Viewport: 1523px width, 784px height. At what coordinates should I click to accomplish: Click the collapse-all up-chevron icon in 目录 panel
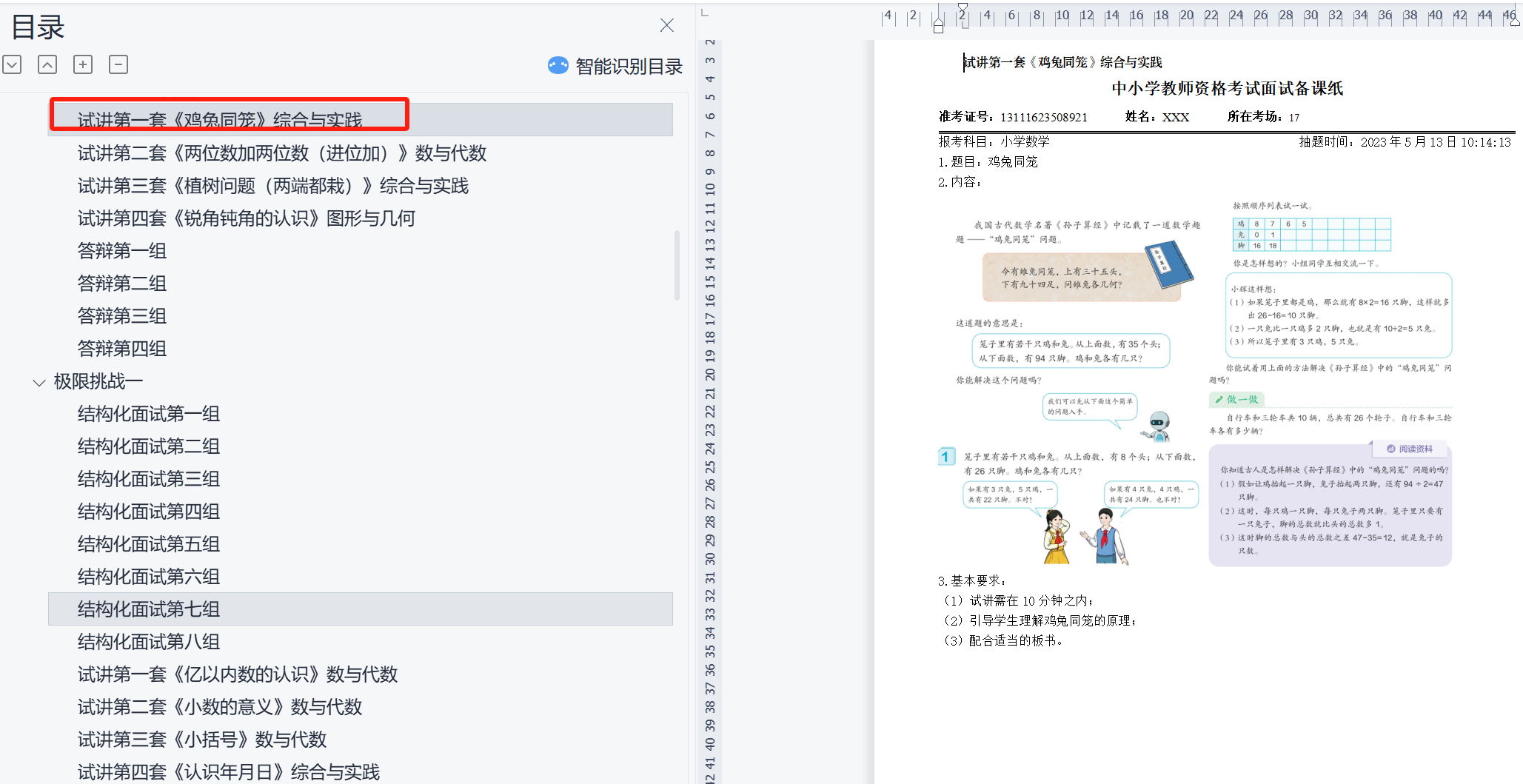coord(47,65)
